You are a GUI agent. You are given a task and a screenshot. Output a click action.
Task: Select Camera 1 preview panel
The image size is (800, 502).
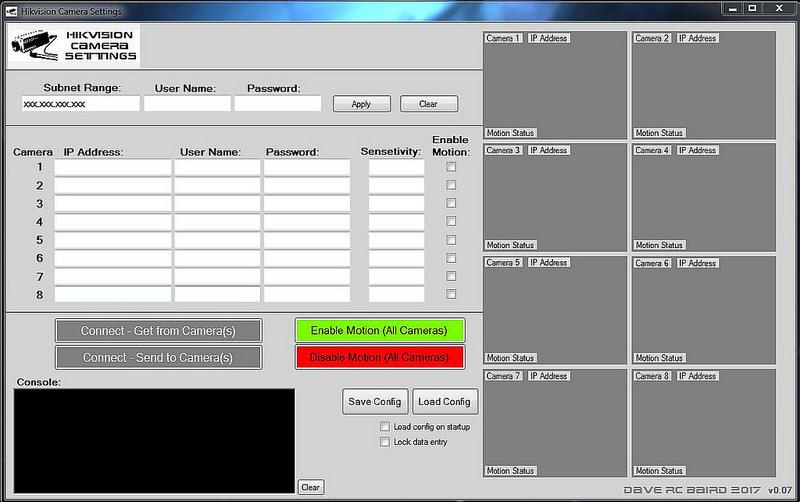click(x=555, y=85)
